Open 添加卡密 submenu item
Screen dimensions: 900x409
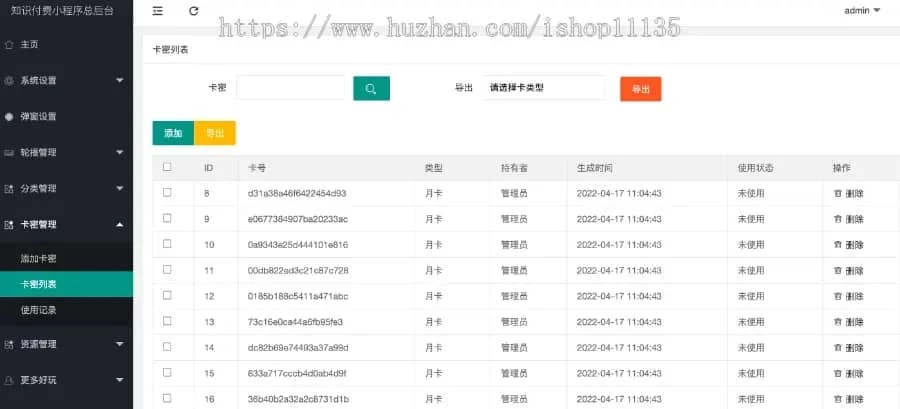(x=39, y=259)
